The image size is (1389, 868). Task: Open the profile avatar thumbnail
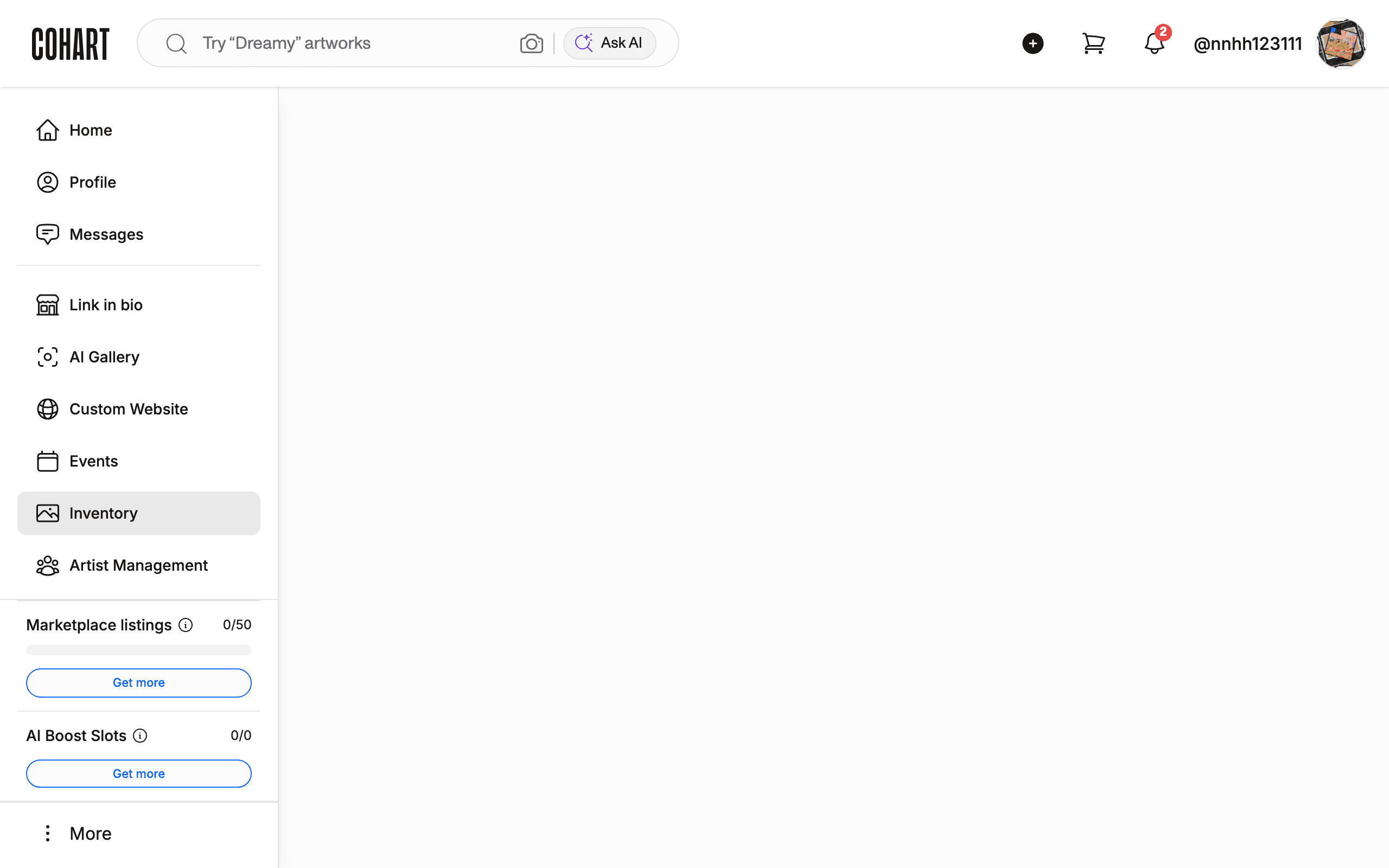pos(1341,43)
